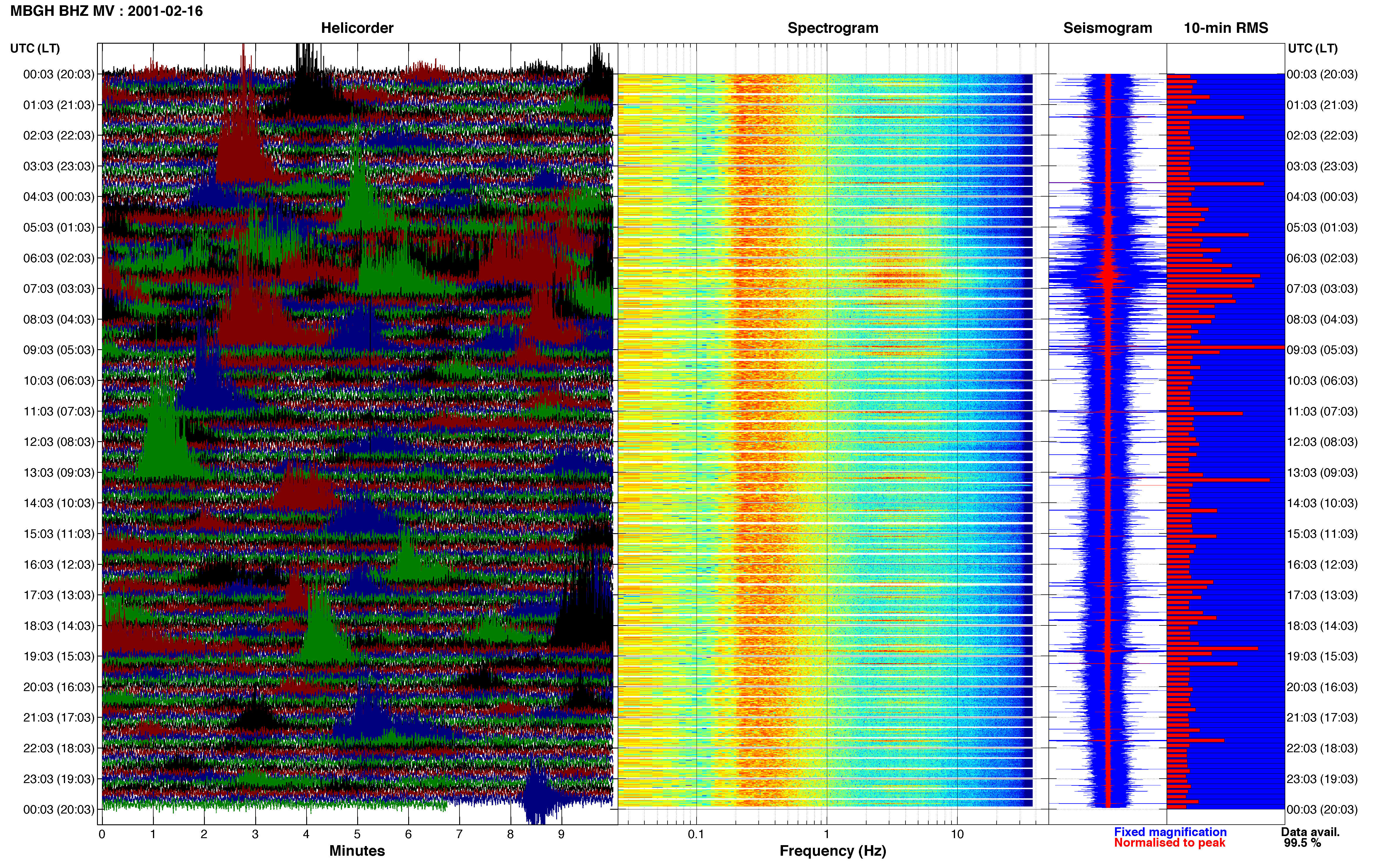
Task: Click 22:03 (18:03) on the RMS time axis
Action: tap(1322, 748)
